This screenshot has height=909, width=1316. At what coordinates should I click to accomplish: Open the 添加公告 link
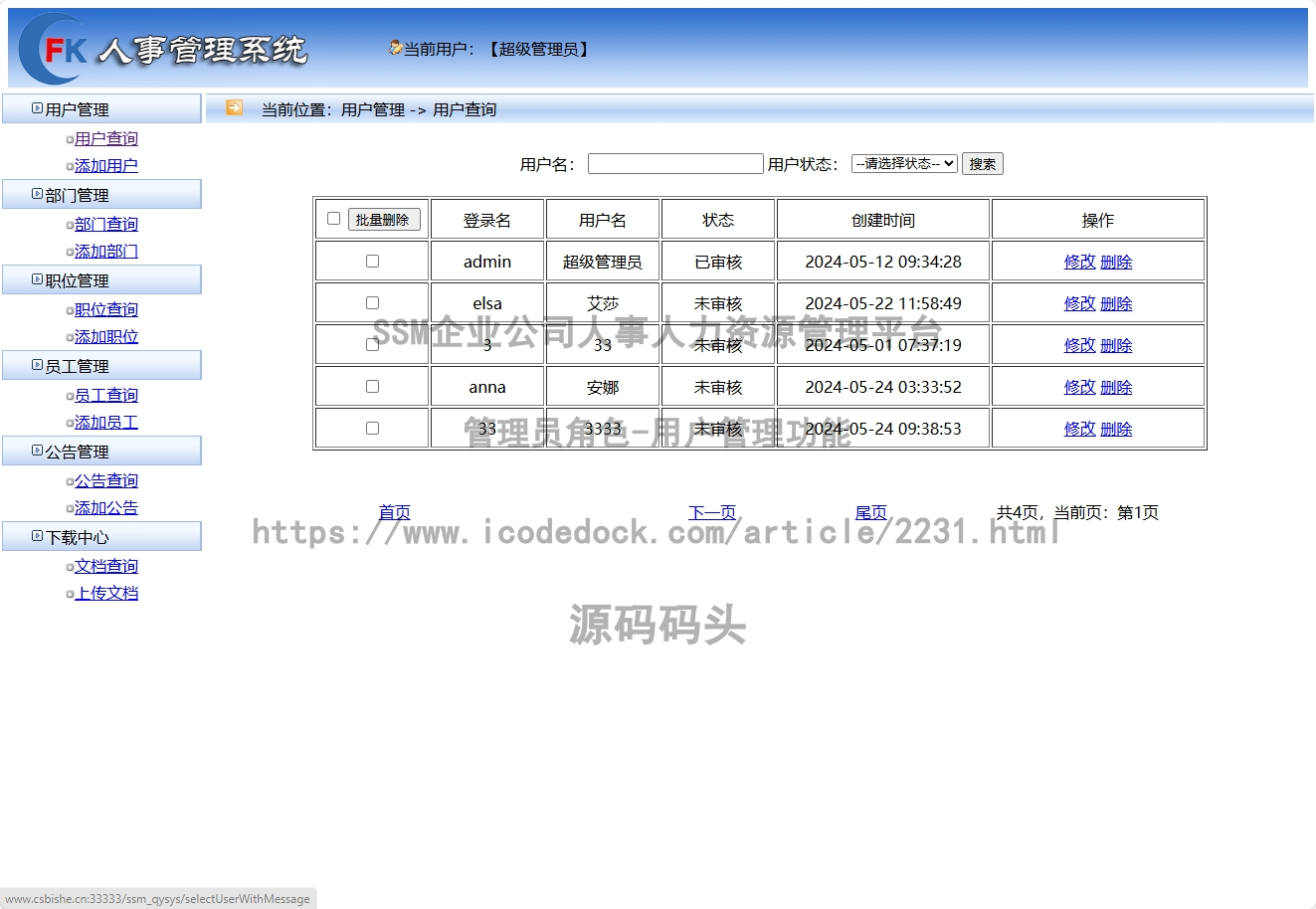106,507
